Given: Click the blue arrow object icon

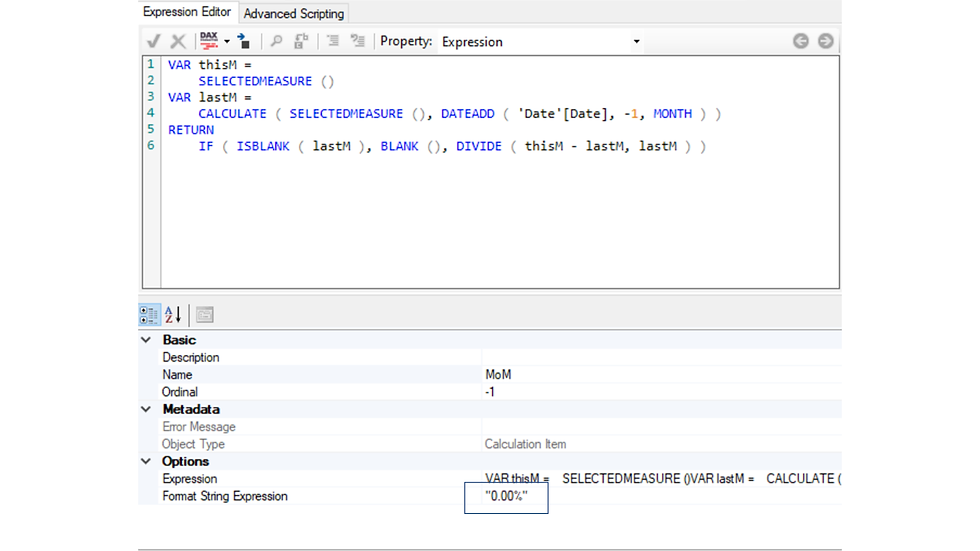Looking at the screenshot, I should coord(244,41).
